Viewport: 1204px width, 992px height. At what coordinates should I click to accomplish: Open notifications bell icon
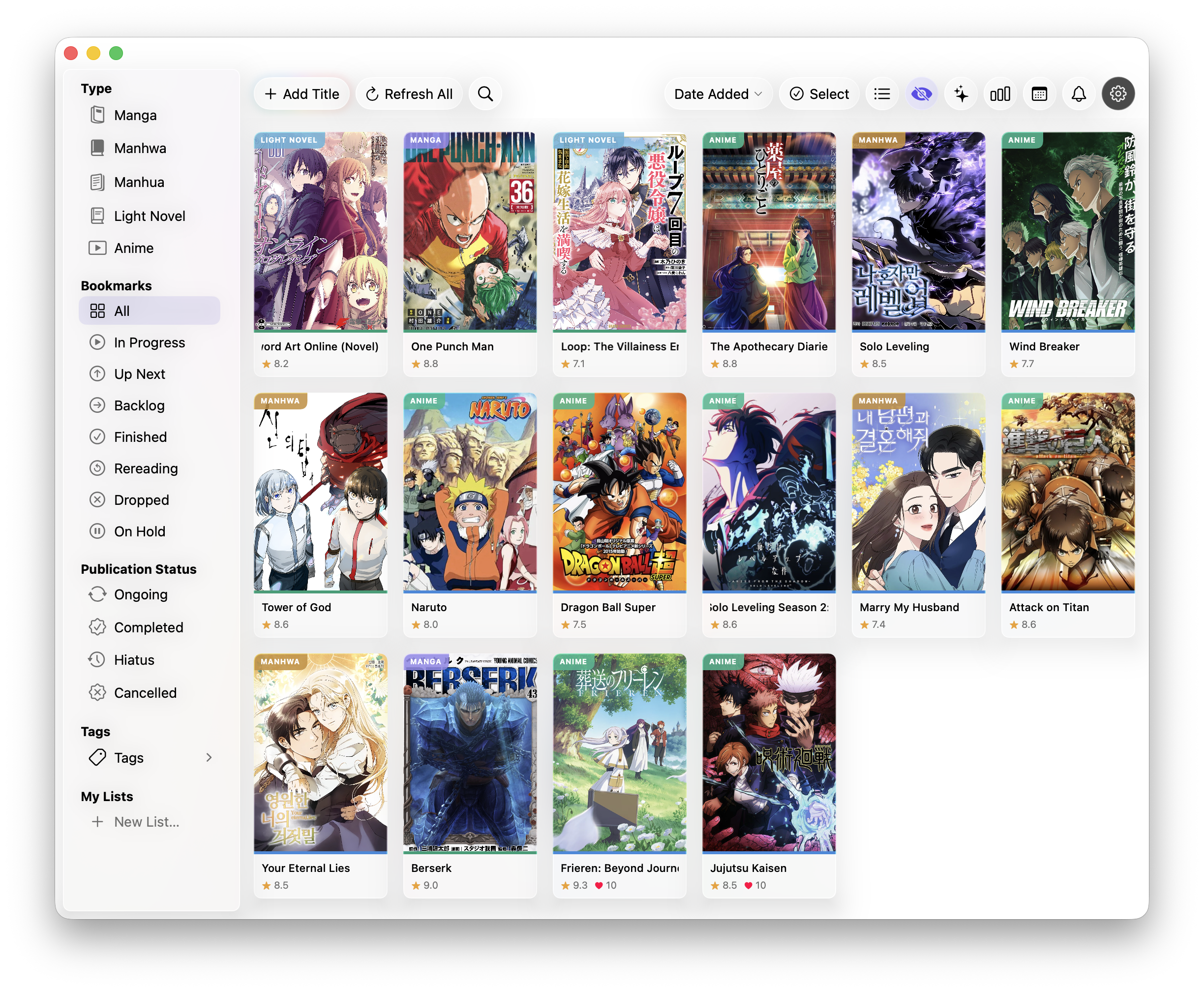tap(1078, 93)
